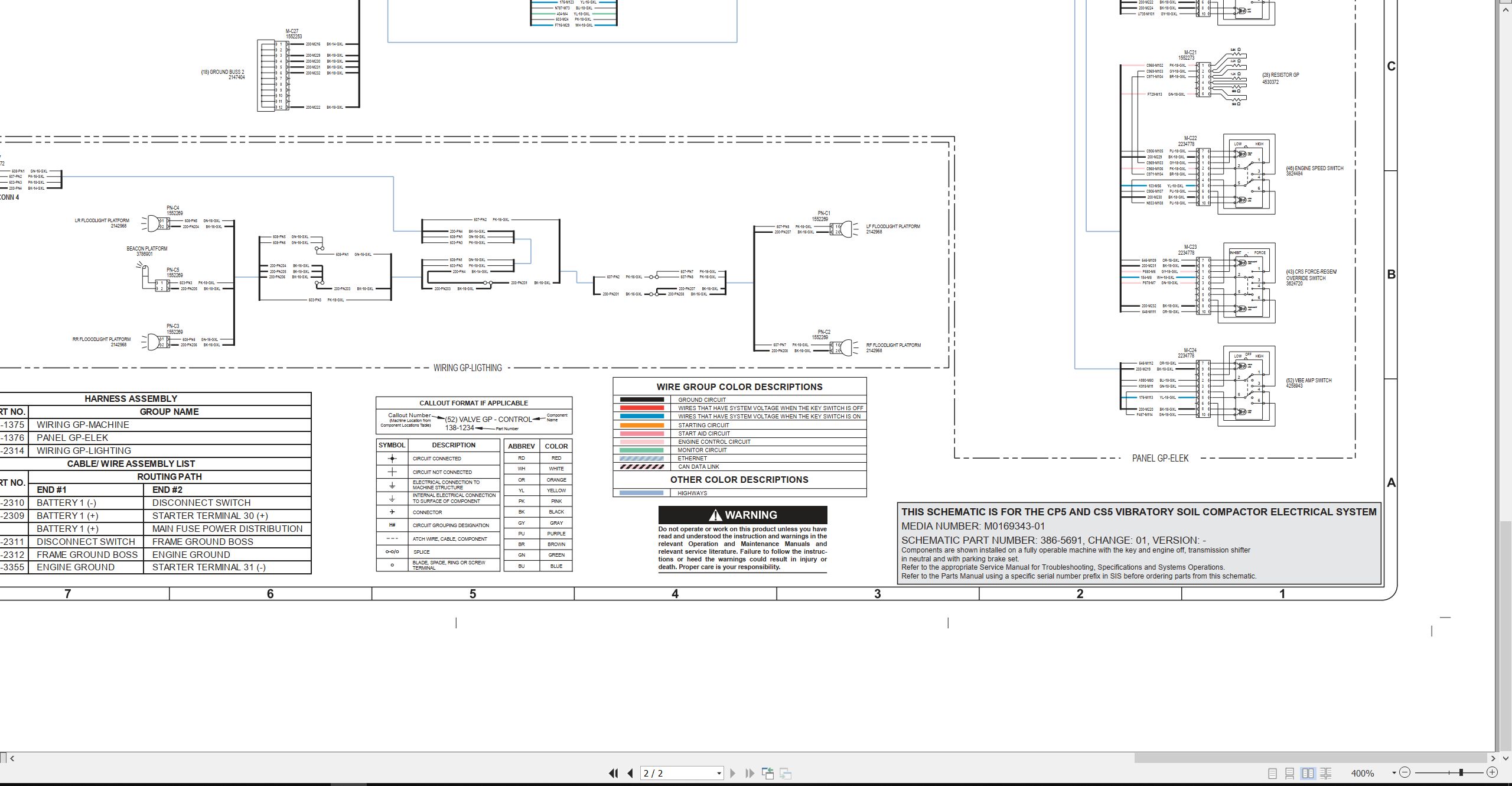Click the grid column number 5
This screenshot has width=1512, height=786.
click(x=472, y=594)
